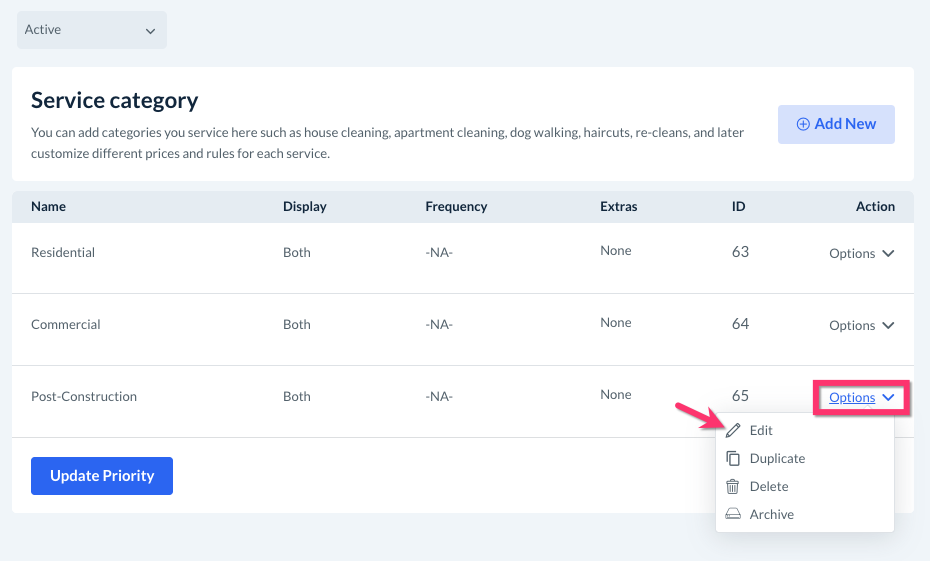Click the Extras column header
The image size is (930, 561).
tap(618, 207)
